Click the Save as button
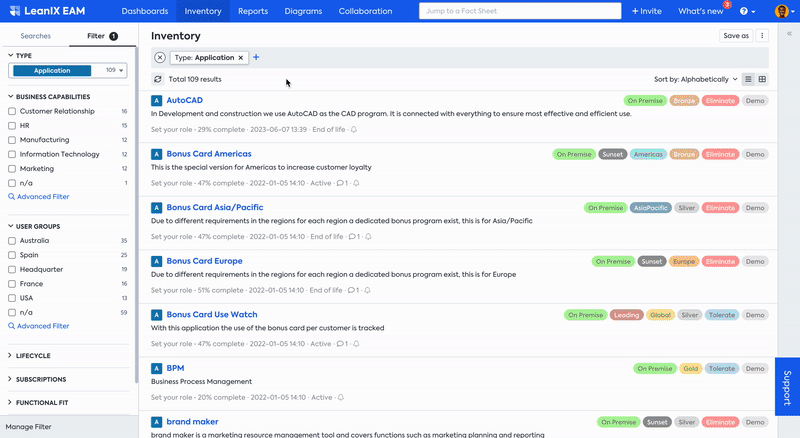Image resolution: width=800 pixels, height=438 pixels. [x=736, y=36]
